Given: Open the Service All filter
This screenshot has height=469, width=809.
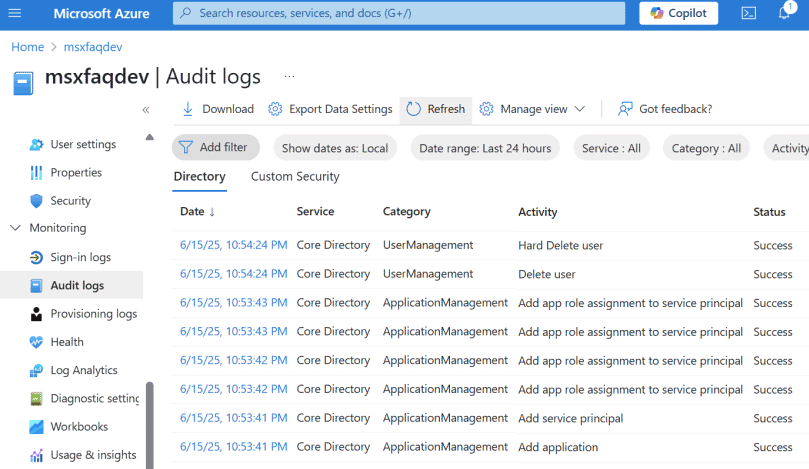Looking at the screenshot, I should click(611, 148).
